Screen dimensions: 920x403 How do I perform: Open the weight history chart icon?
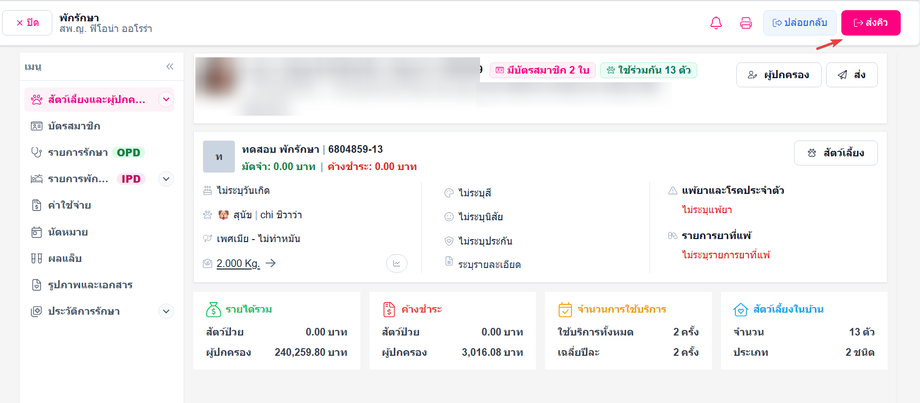click(397, 263)
